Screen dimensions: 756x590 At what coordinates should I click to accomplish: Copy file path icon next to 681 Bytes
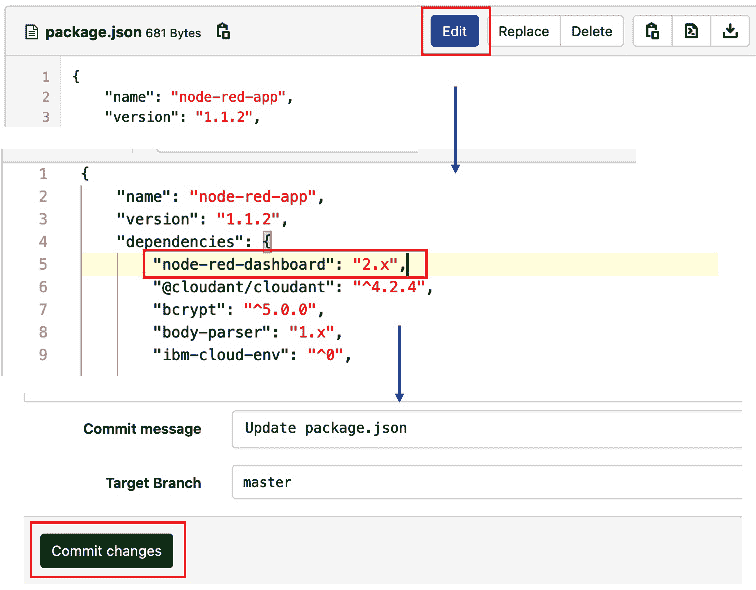coord(223,32)
